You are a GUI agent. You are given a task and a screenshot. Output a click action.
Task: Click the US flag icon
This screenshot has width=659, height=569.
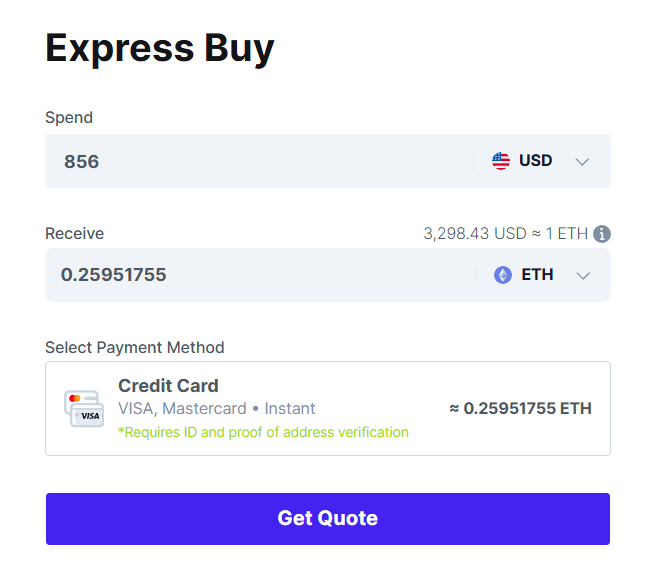[501, 161]
